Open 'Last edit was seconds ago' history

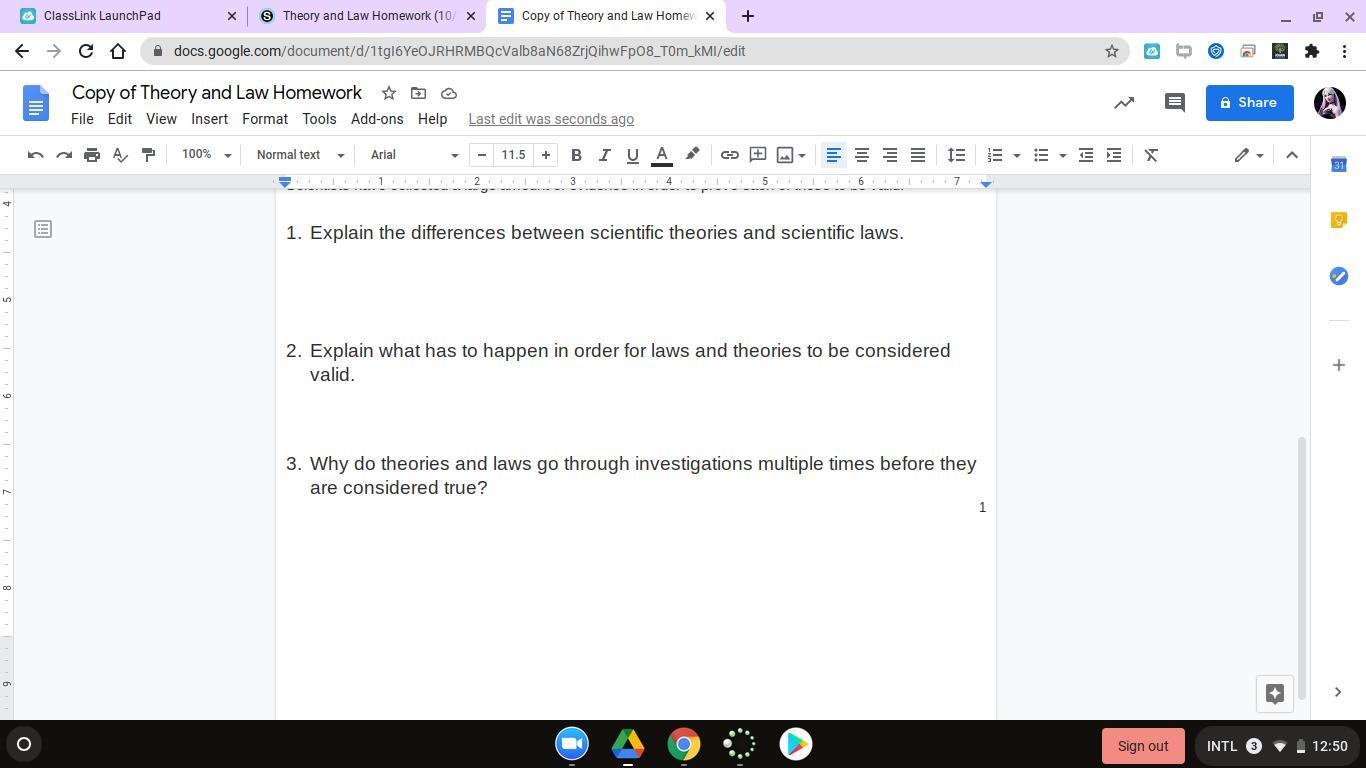[x=551, y=119]
